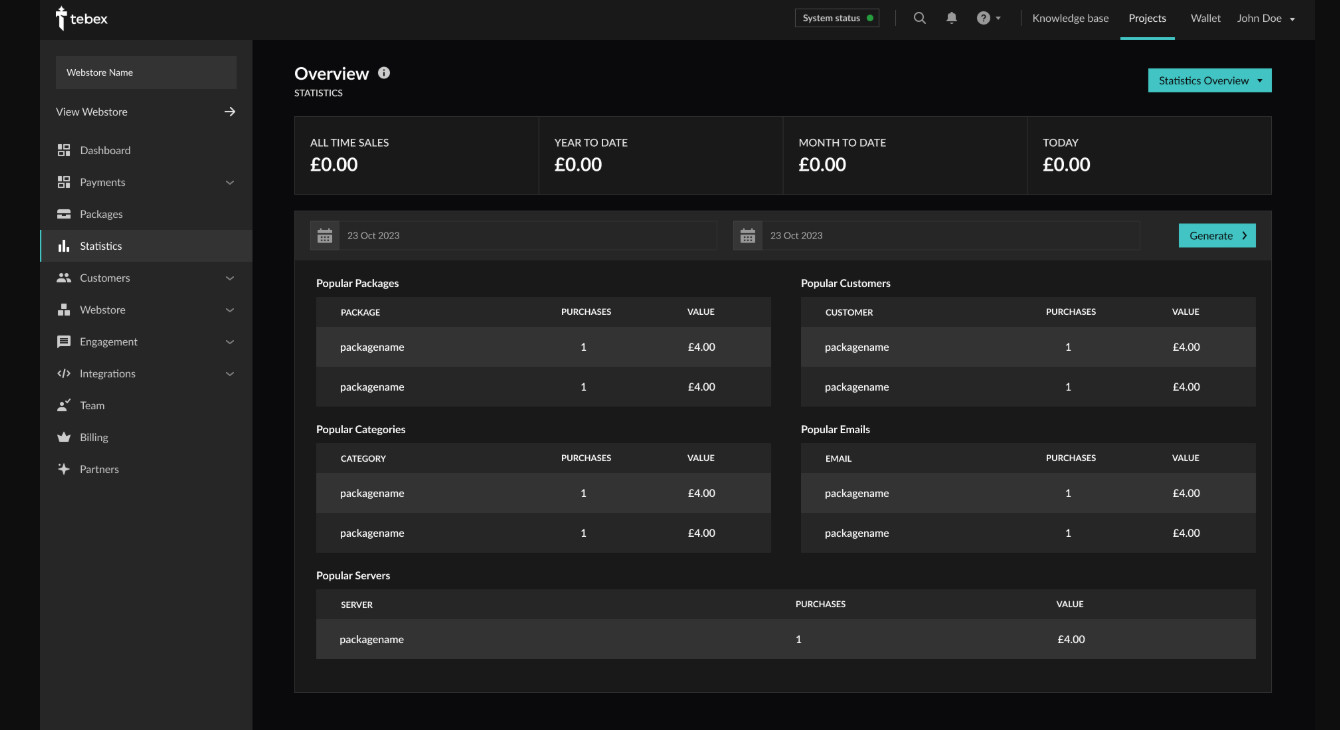Screen dimensions: 1340x730
Task: Click the end date calendar icon
Action: [x=747, y=236]
